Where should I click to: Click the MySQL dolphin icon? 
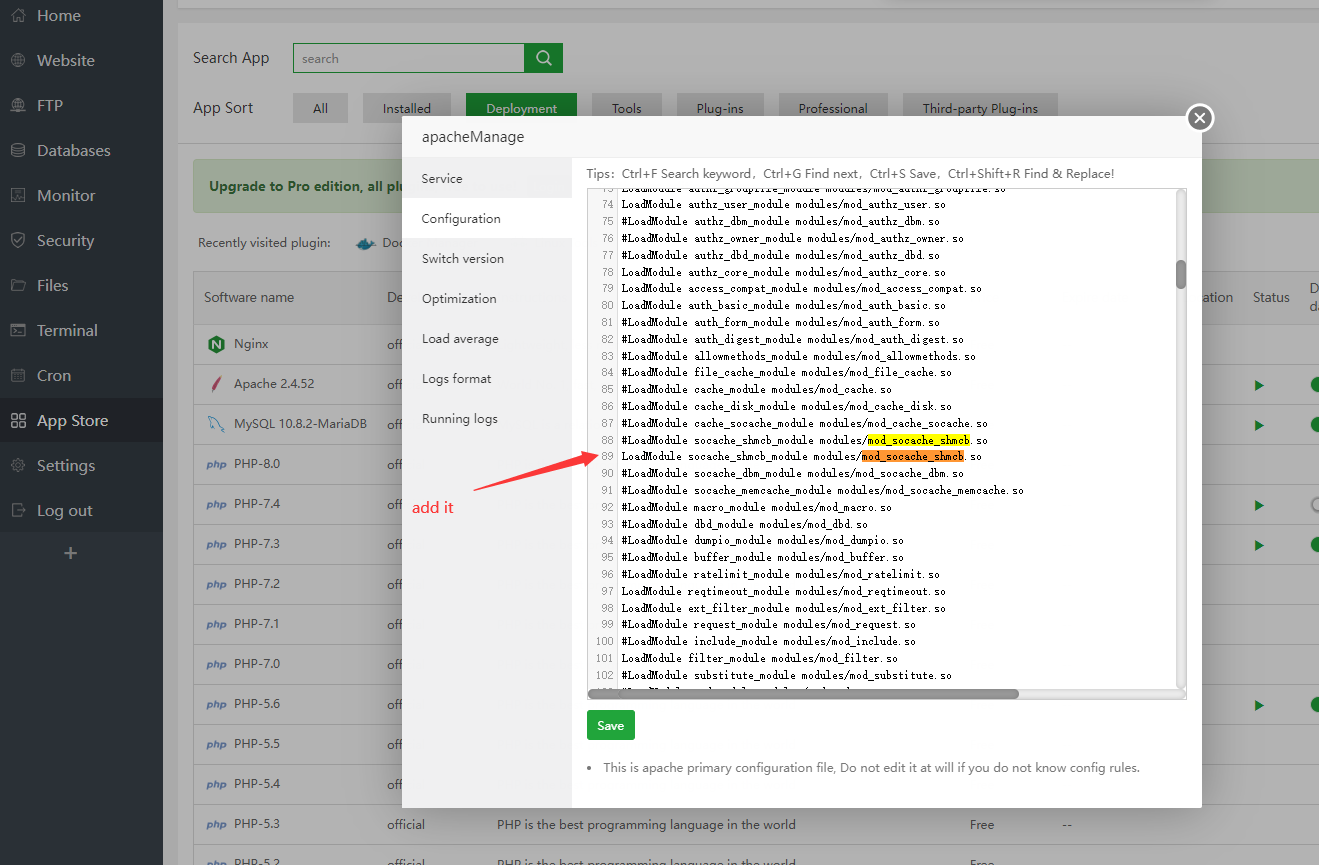coord(215,424)
